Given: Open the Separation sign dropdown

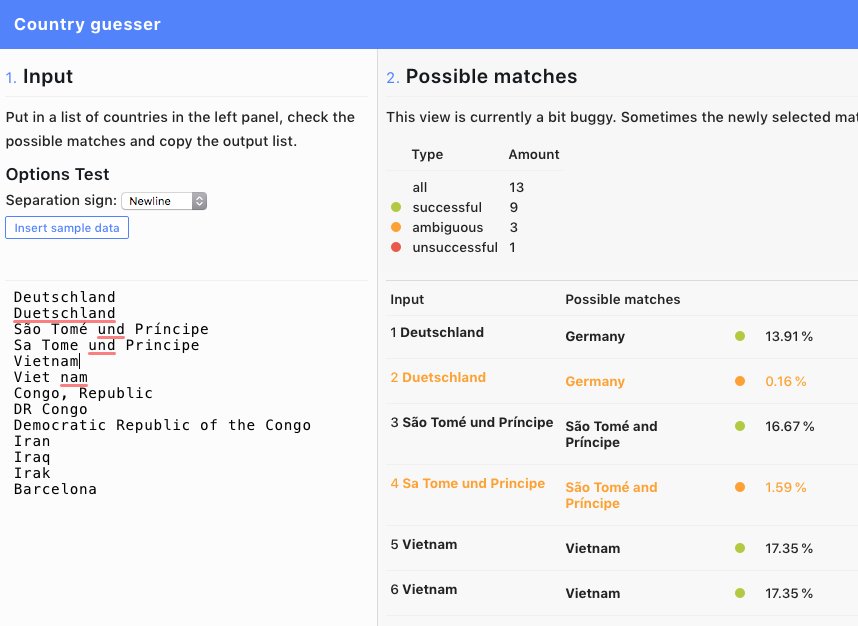Looking at the screenshot, I should (164, 201).
